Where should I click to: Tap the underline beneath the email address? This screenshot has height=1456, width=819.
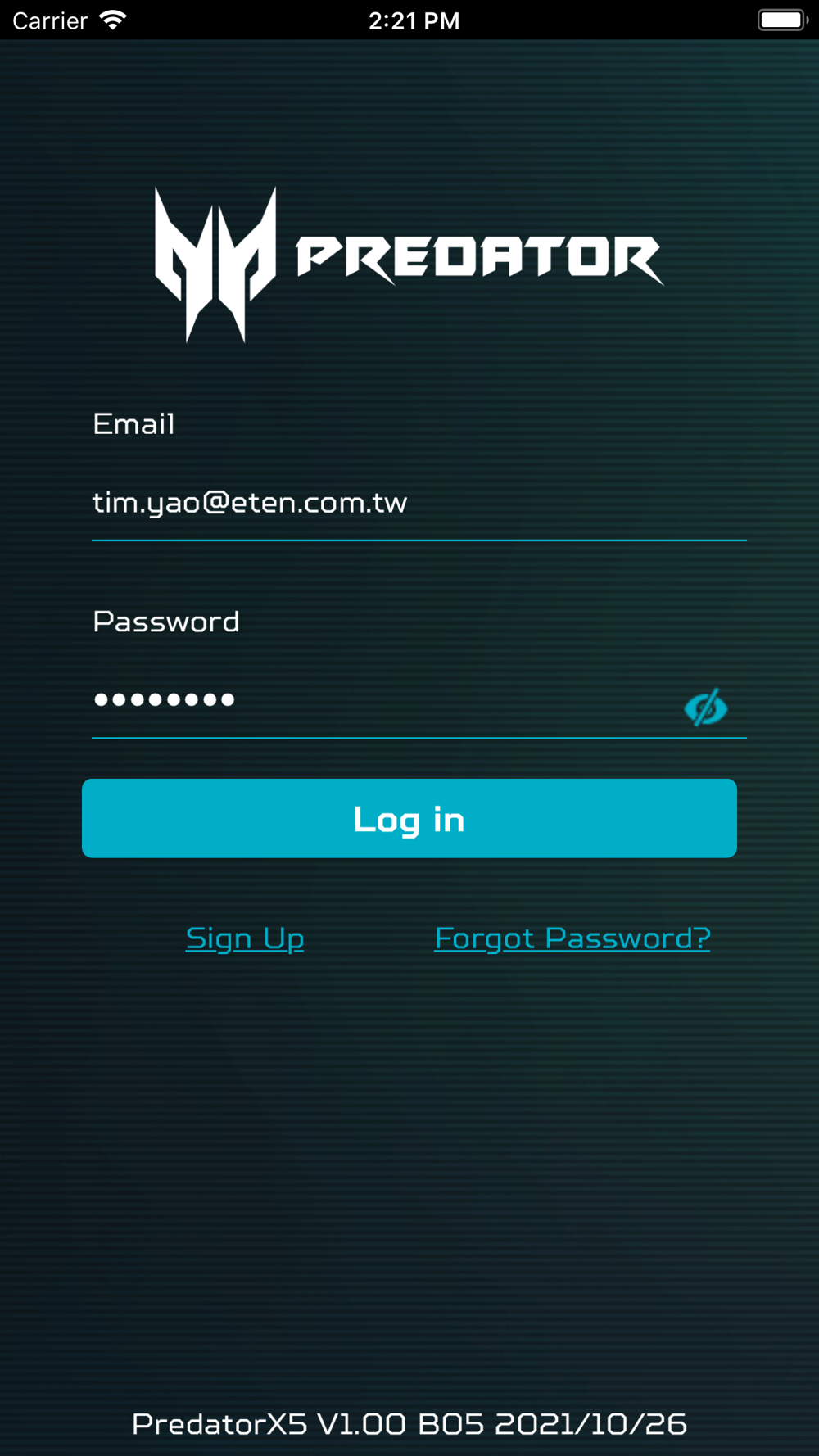coord(419,540)
